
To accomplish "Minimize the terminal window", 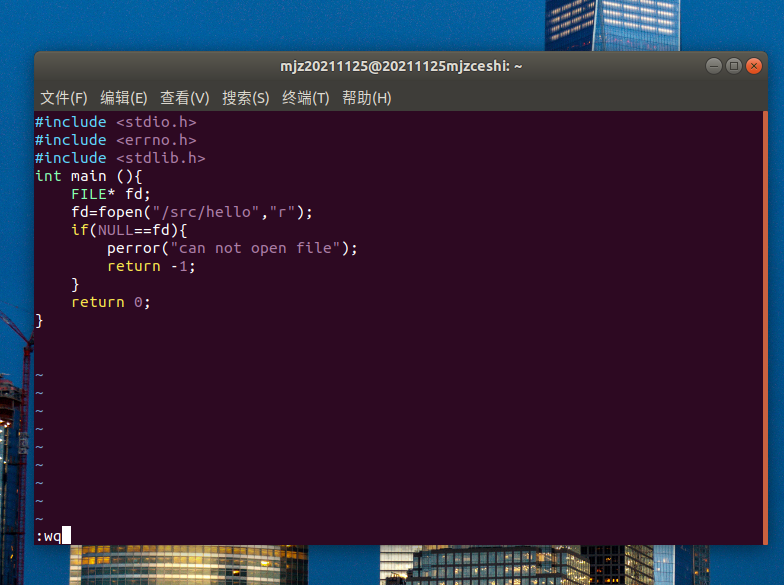I will click(714, 66).
